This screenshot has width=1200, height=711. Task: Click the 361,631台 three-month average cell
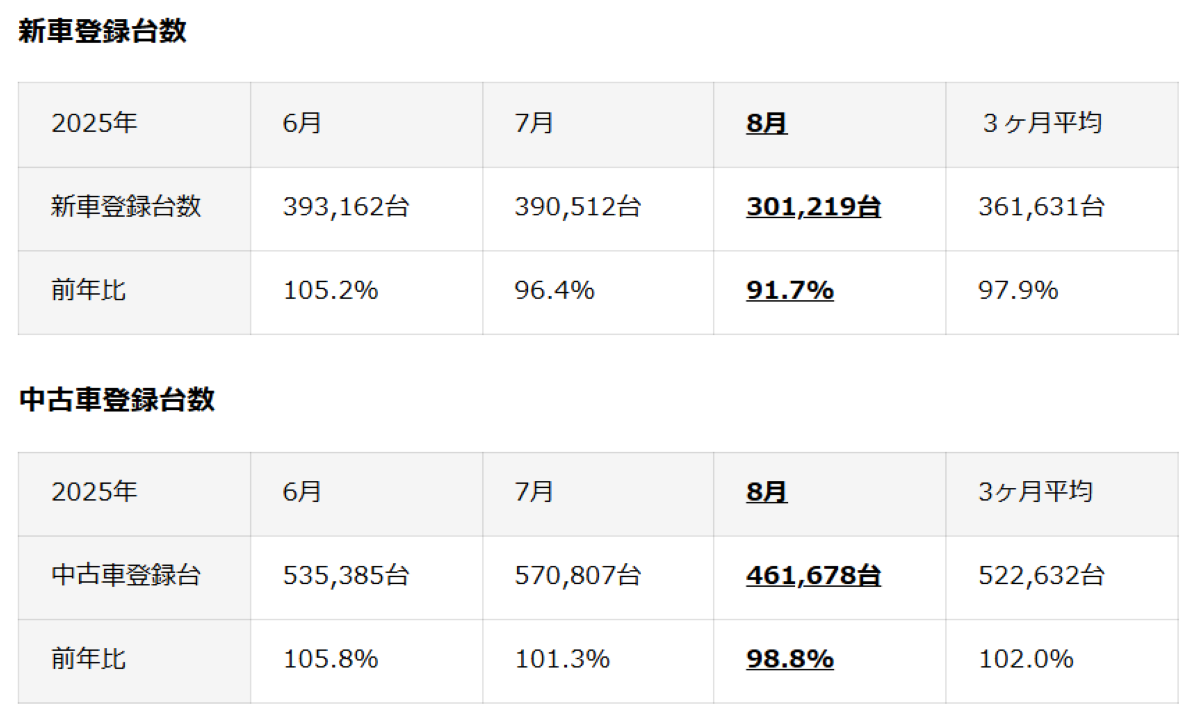pos(1062,208)
